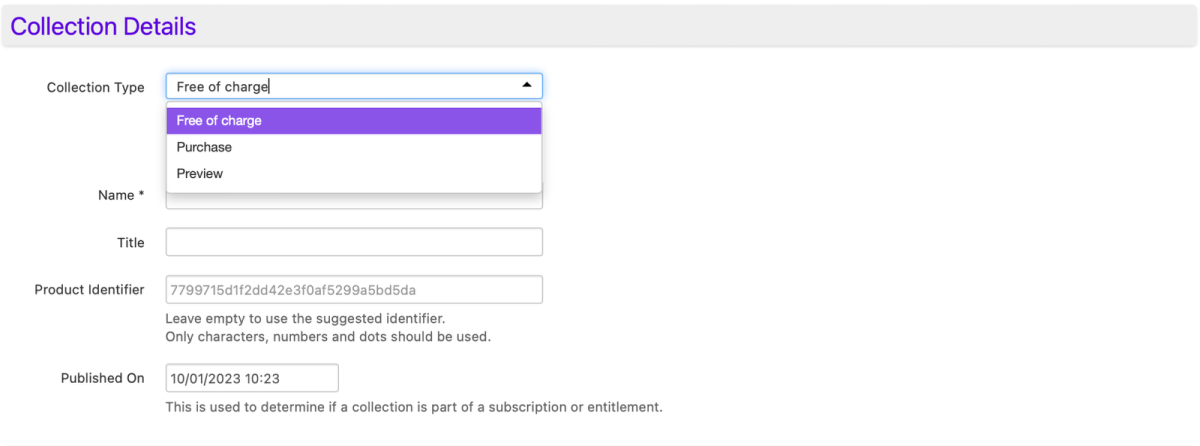The image size is (1200, 446).
Task: Focus the Product Identifier input field
Action: 353,290
